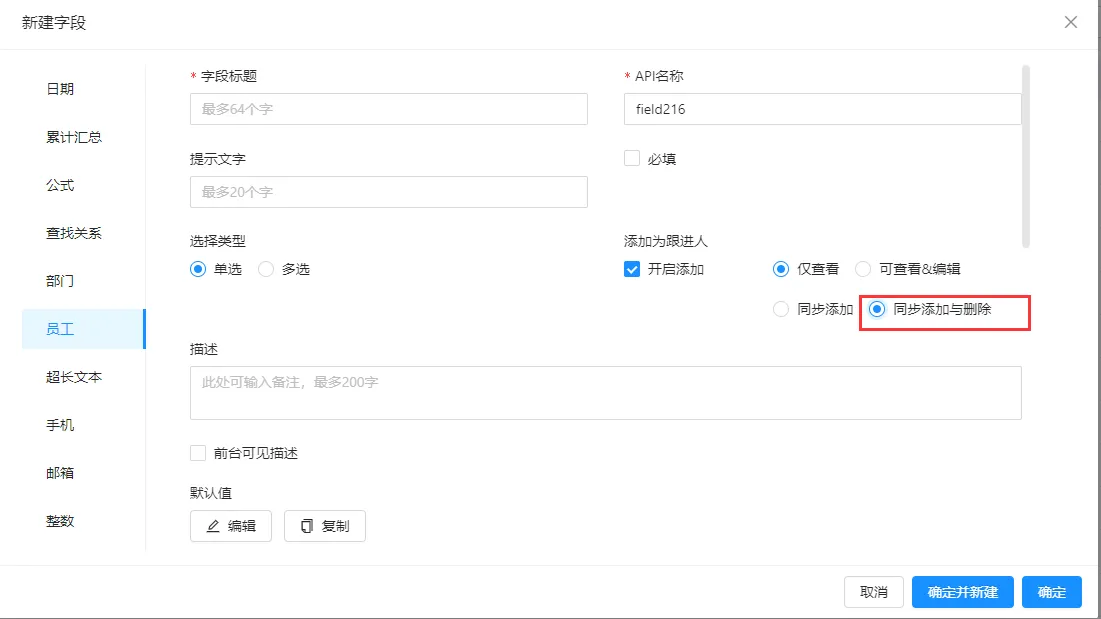1101x619 pixels.
Task: Select 查找关系 in the field list
Action: point(74,233)
